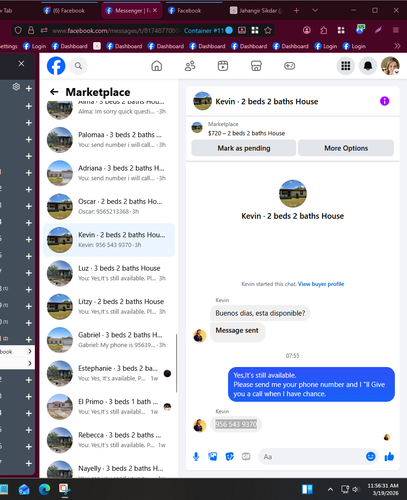Image resolution: width=407 pixels, height=500 pixels.
Task: Open Palomaa 3 beds 2 baths chat
Action: (109, 140)
